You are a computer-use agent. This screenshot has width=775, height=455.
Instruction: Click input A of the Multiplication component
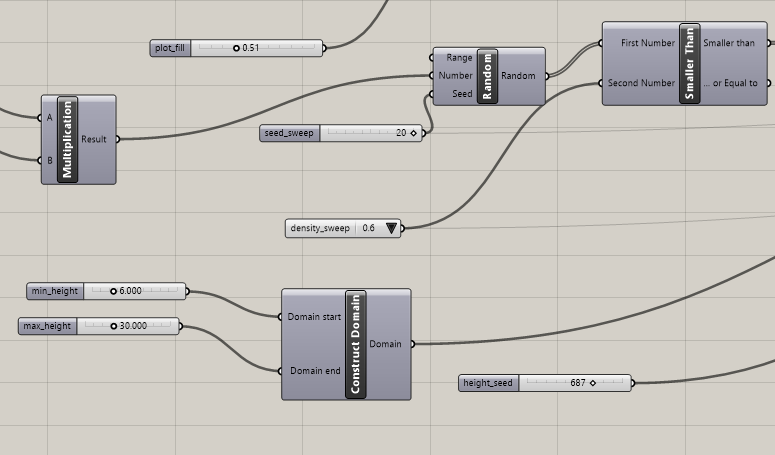tap(49, 118)
